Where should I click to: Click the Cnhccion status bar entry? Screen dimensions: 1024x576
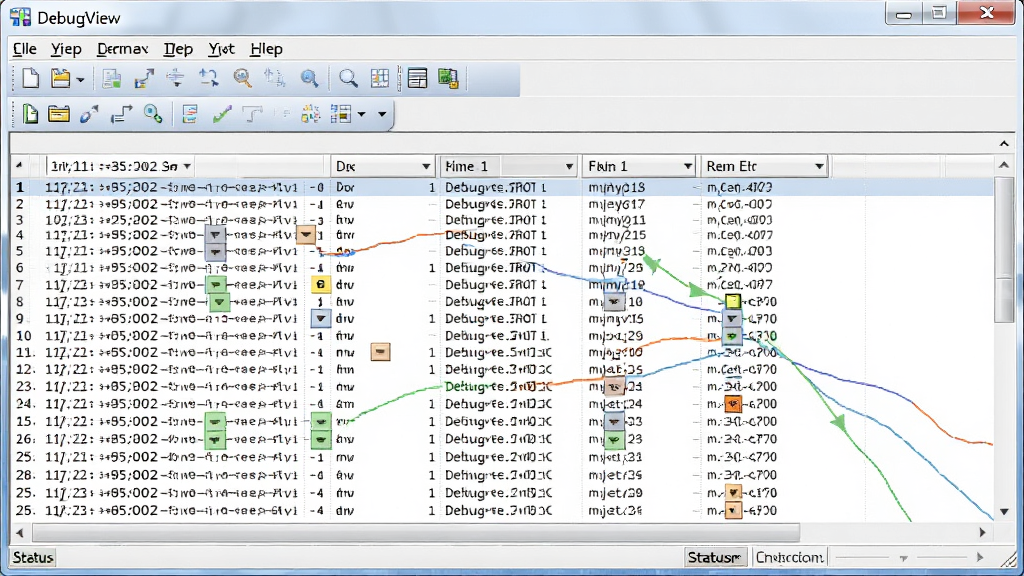pyautogui.click(x=790, y=558)
